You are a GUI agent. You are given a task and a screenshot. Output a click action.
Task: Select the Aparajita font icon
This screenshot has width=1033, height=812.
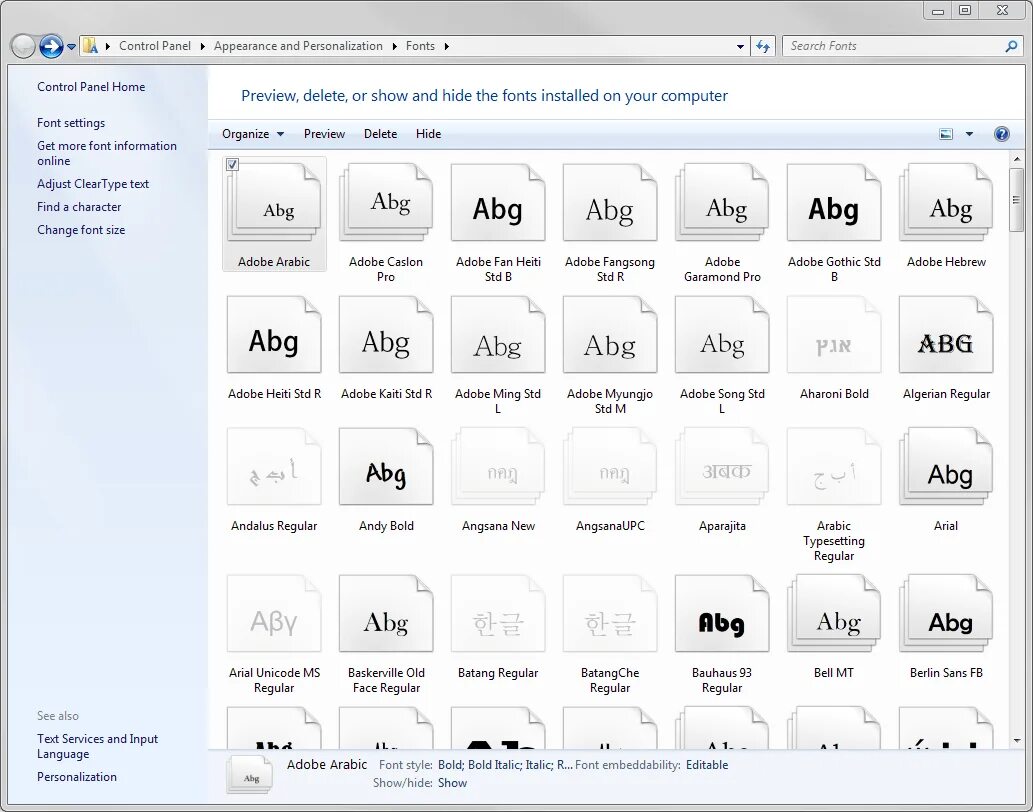(722, 466)
